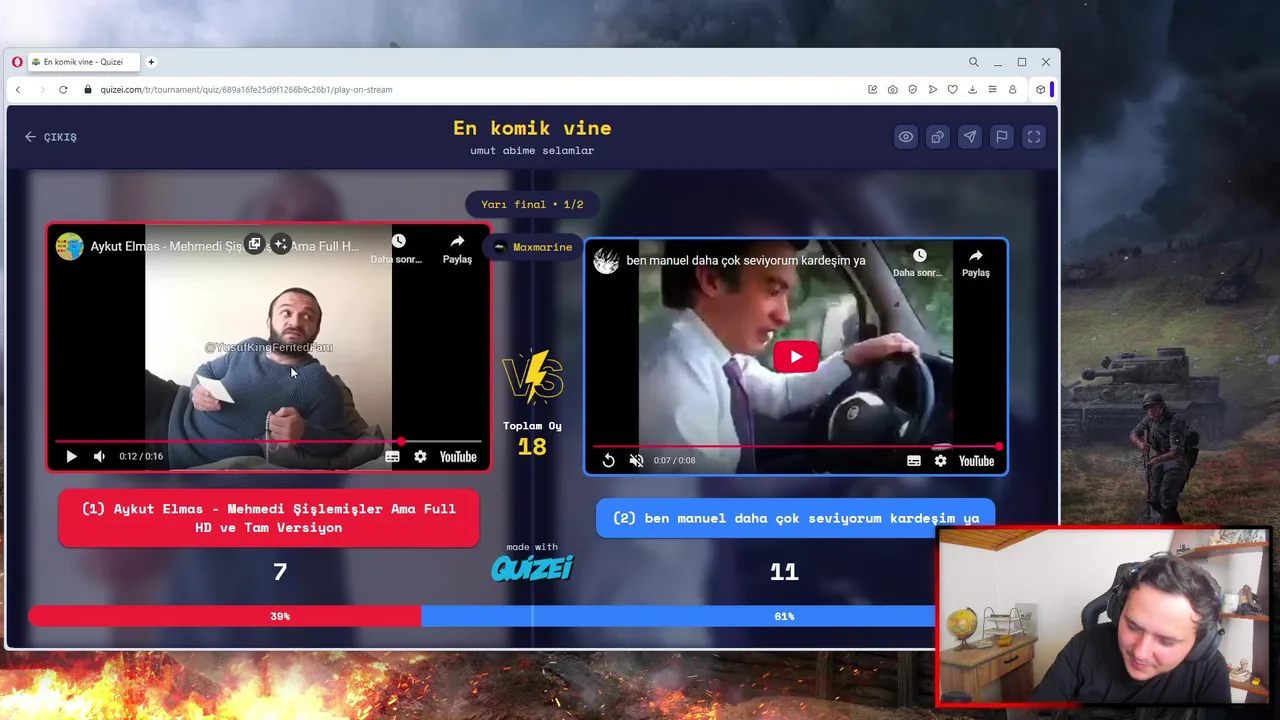Toggle subtitles on the right video
This screenshot has width=1280, height=720.
[x=914, y=460]
